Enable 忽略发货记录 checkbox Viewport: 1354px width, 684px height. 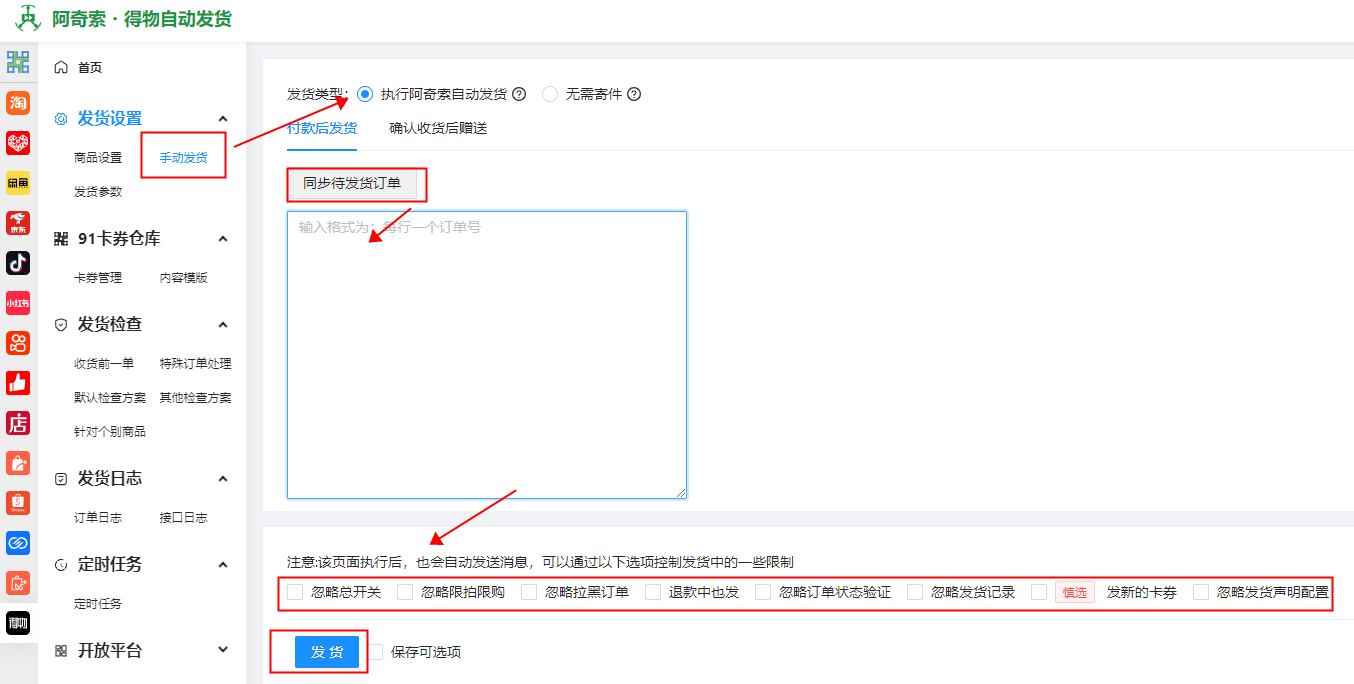[915, 592]
